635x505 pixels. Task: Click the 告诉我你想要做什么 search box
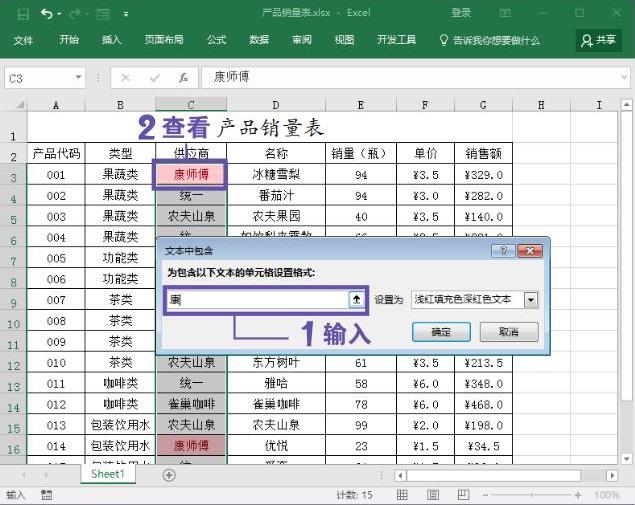490,40
